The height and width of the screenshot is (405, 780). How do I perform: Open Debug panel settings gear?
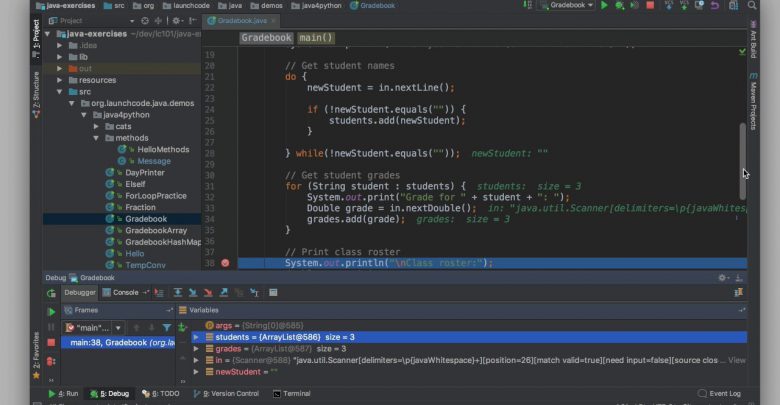coord(722,278)
